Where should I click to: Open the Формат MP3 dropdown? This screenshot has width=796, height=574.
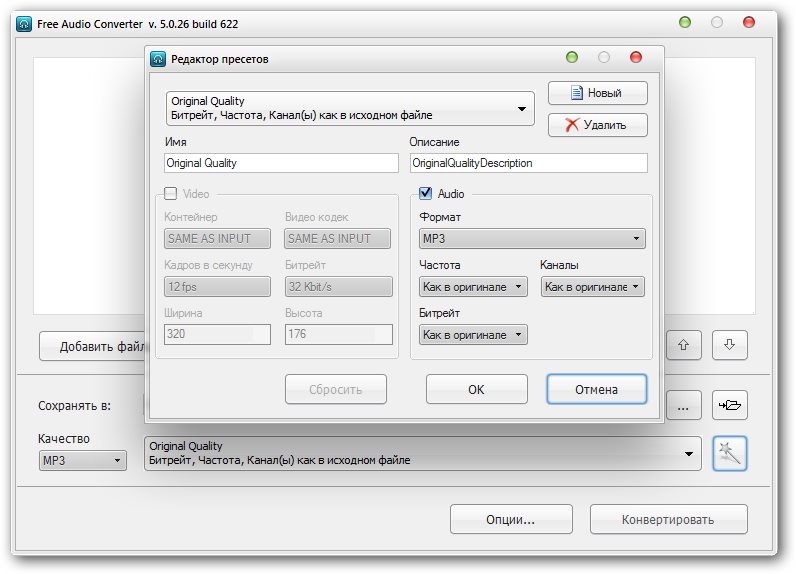[x=532, y=239]
